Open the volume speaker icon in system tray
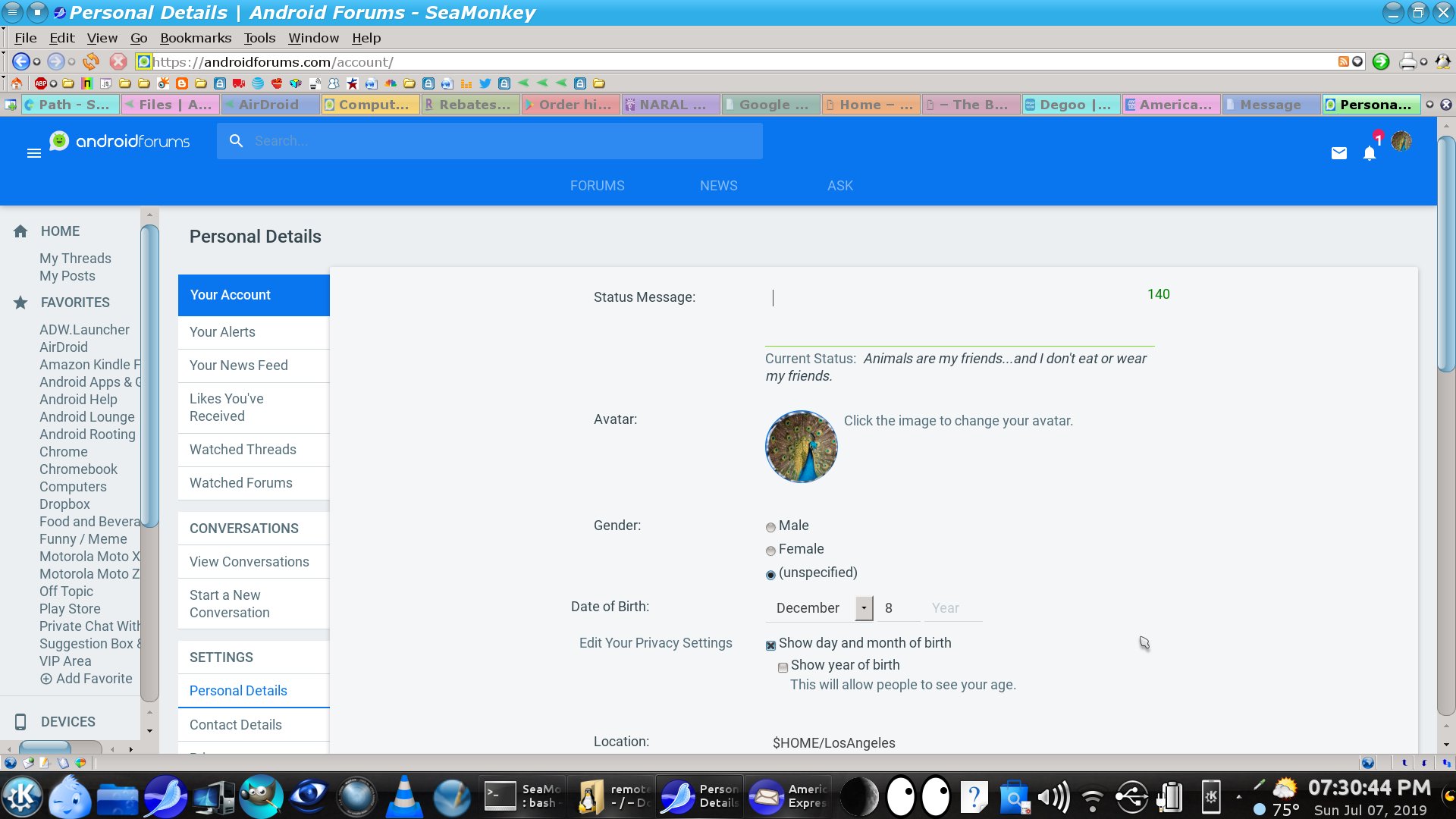The image size is (1456, 819). point(1053,797)
